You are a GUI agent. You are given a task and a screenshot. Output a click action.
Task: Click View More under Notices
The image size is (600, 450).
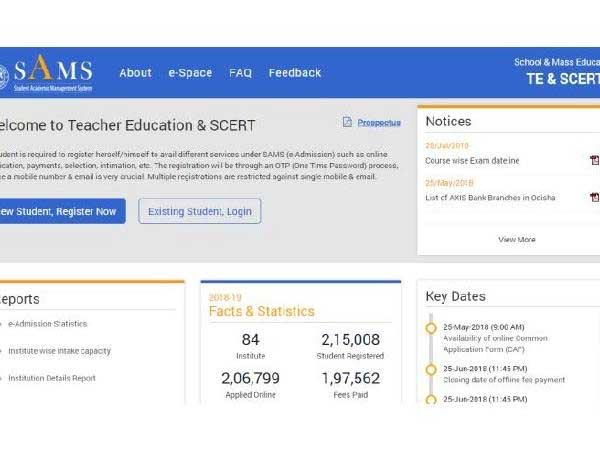pyautogui.click(x=516, y=239)
